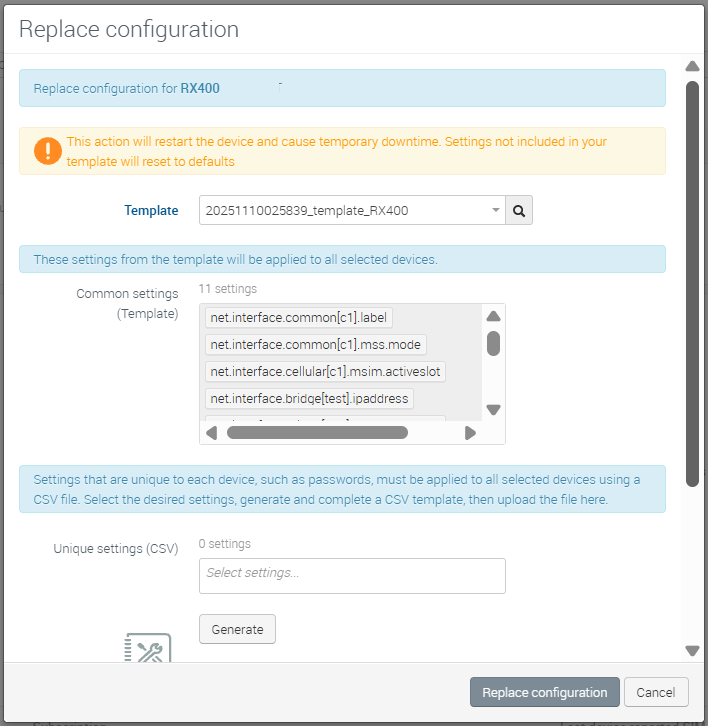Click the template search magnifier icon
Viewport: 708px width, 726px height.
click(519, 211)
